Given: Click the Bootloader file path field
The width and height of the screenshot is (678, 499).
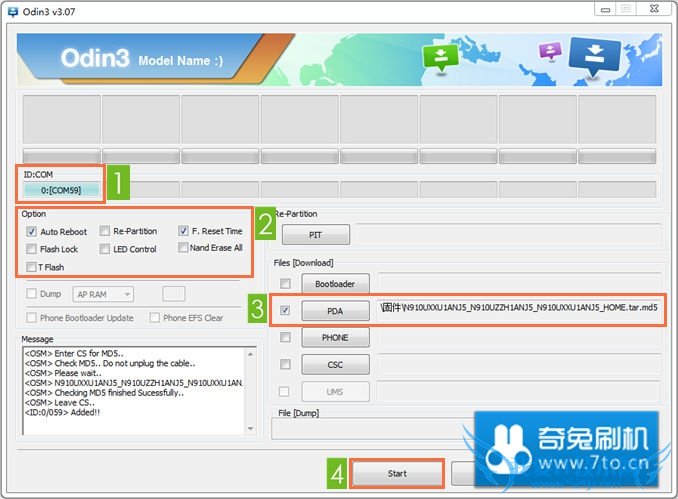Looking at the screenshot, I should tap(519, 283).
